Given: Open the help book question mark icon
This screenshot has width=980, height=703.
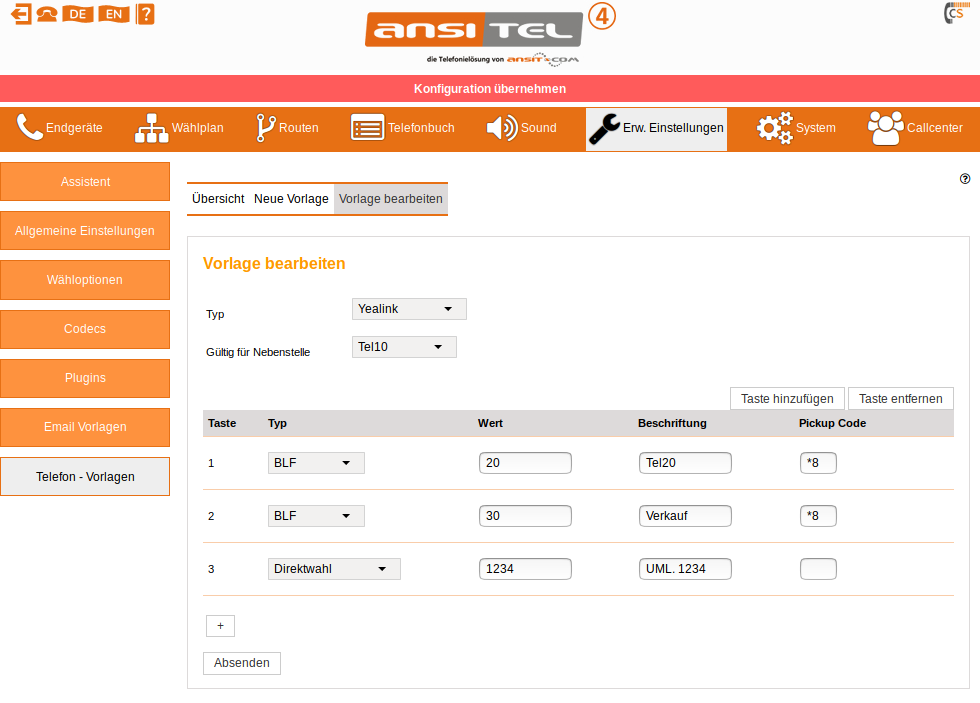Looking at the screenshot, I should point(145,14).
